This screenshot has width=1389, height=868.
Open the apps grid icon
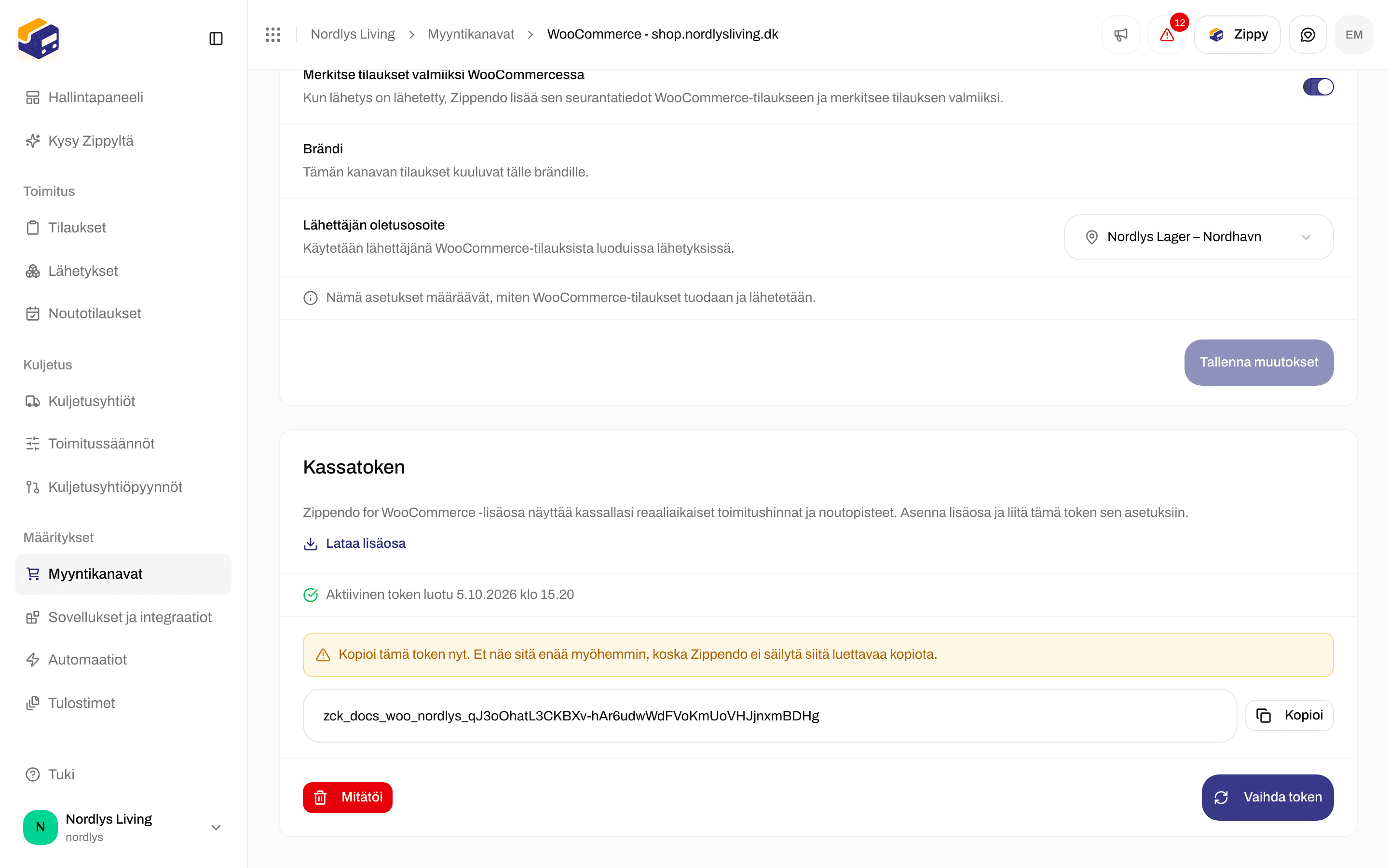tap(273, 34)
